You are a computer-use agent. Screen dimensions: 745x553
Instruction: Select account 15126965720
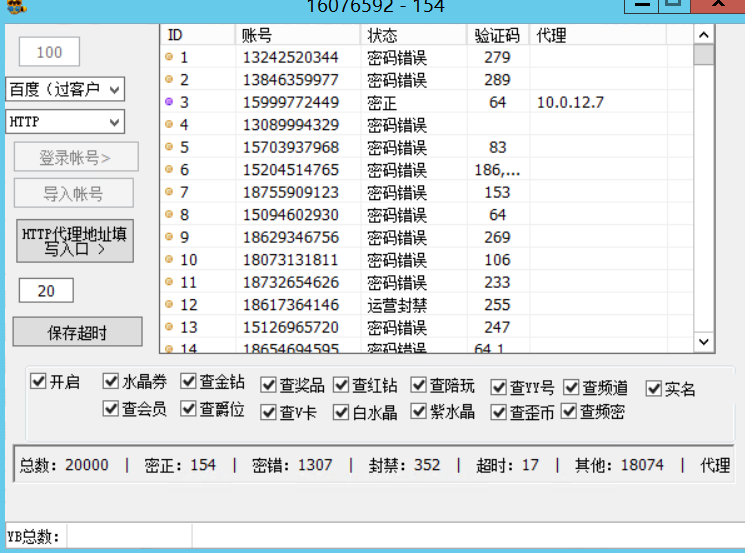[x=290, y=327]
